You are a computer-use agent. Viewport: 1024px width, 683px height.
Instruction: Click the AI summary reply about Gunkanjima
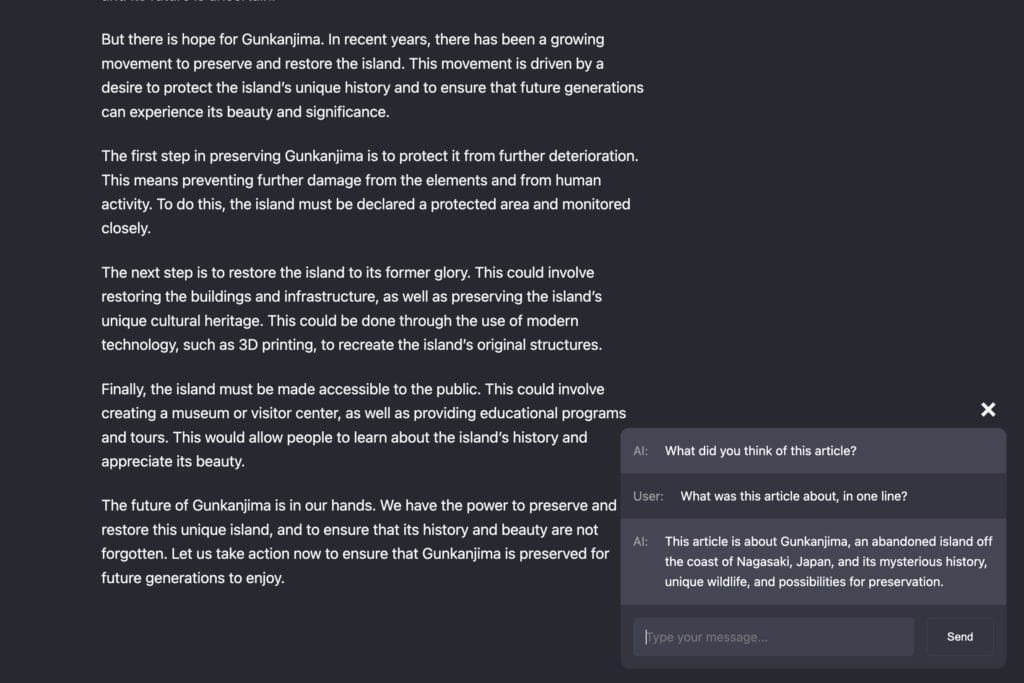tap(827, 561)
